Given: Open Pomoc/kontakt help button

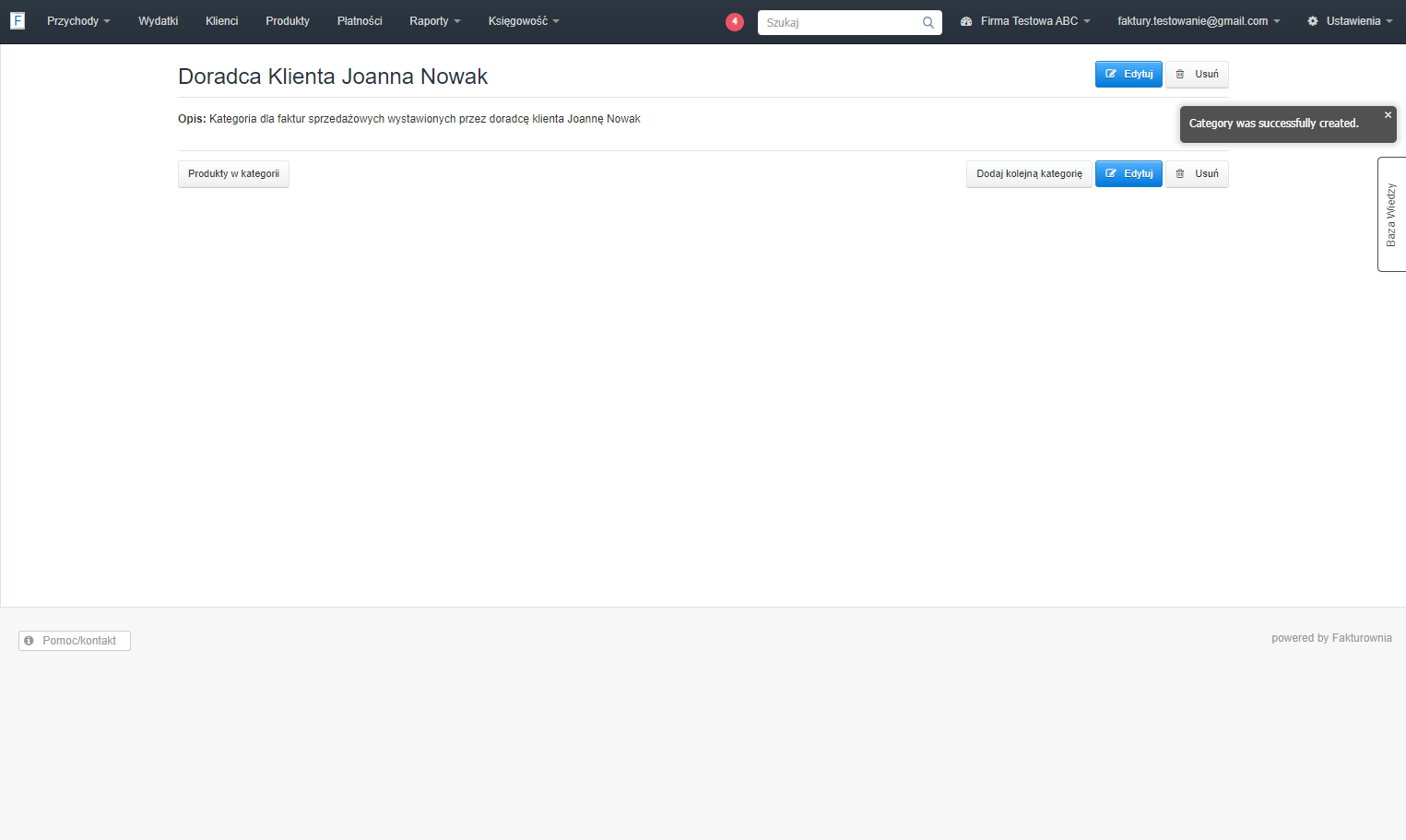Looking at the screenshot, I should [x=75, y=641].
